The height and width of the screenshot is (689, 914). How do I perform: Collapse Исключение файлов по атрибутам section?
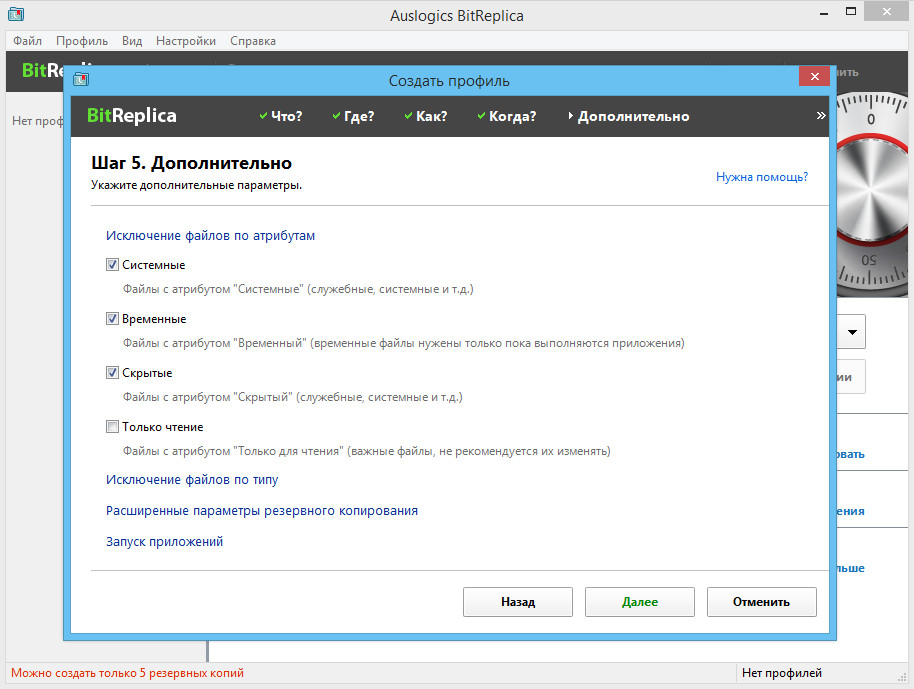point(210,235)
